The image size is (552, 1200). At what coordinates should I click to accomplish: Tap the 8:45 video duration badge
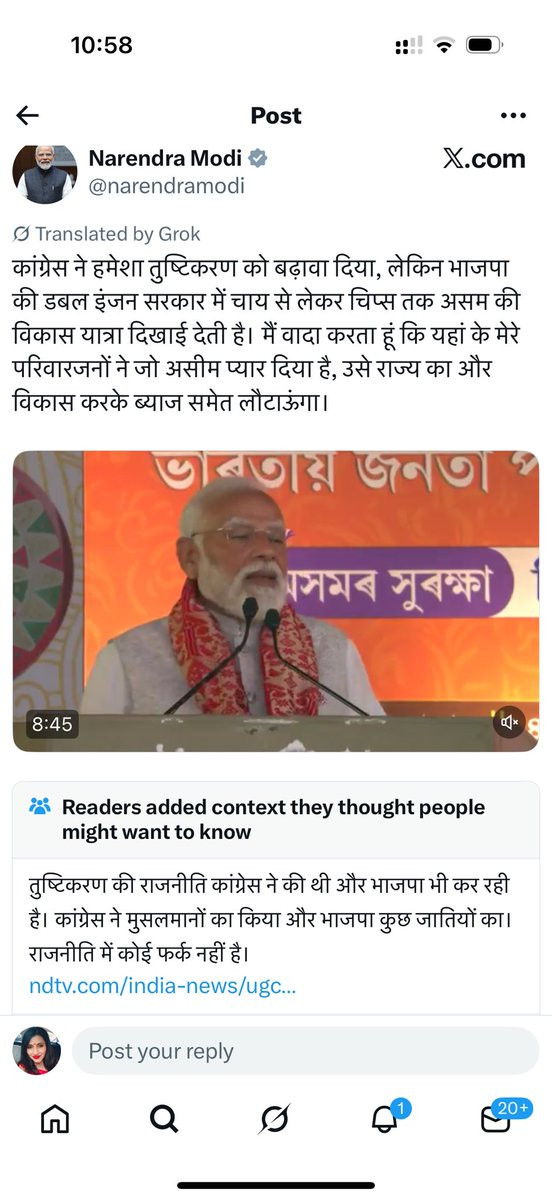pyautogui.click(x=52, y=724)
